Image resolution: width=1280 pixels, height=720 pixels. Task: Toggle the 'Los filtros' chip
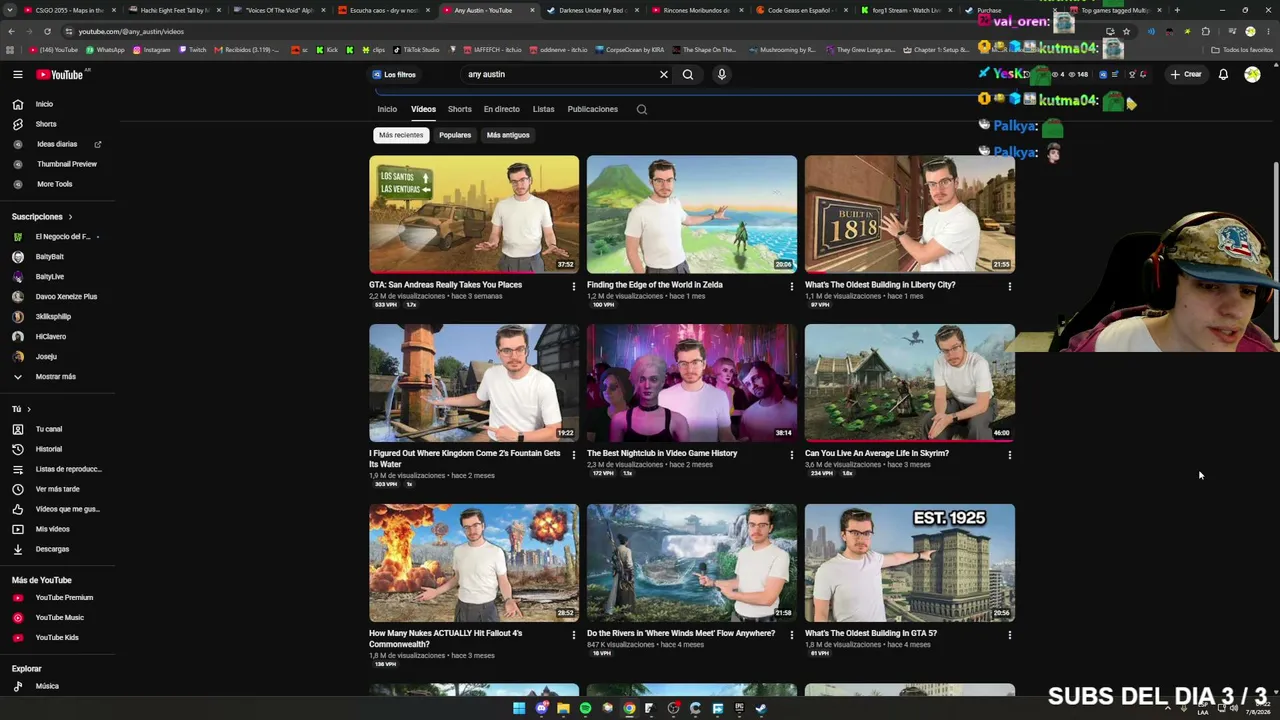point(394,74)
